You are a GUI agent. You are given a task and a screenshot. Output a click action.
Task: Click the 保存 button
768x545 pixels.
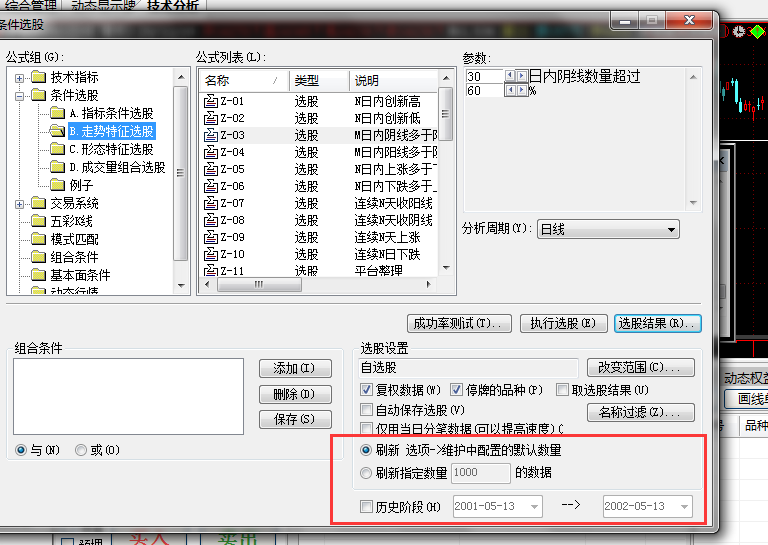tap(295, 420)
